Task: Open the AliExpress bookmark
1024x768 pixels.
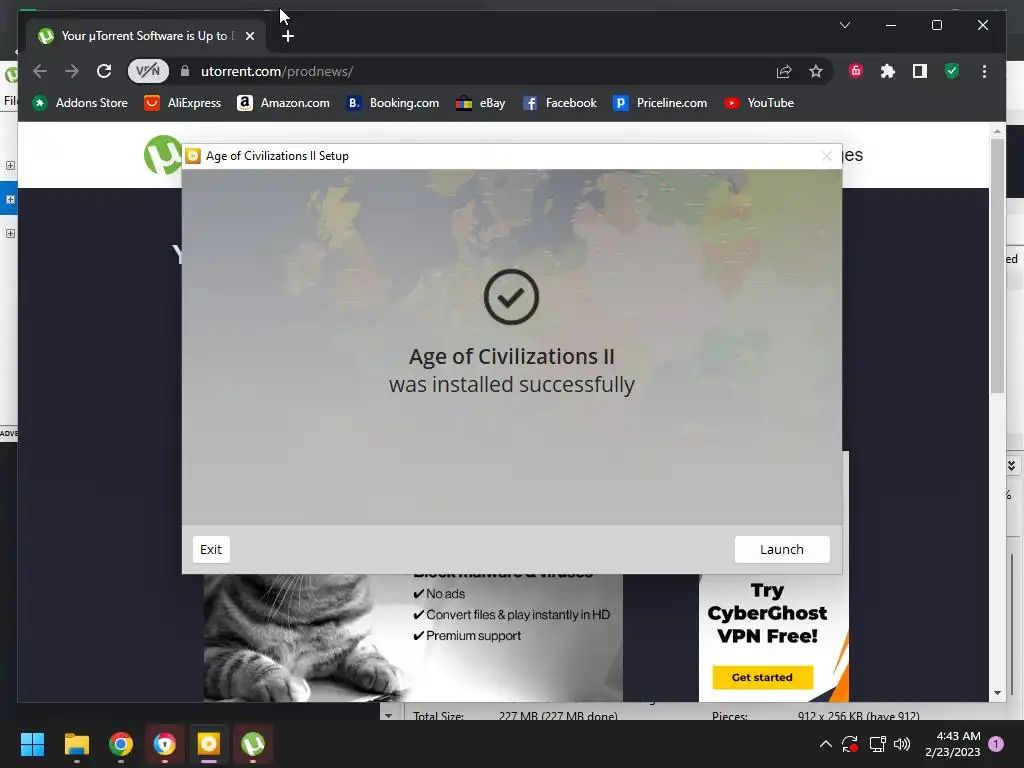Action: pos(183,103)
